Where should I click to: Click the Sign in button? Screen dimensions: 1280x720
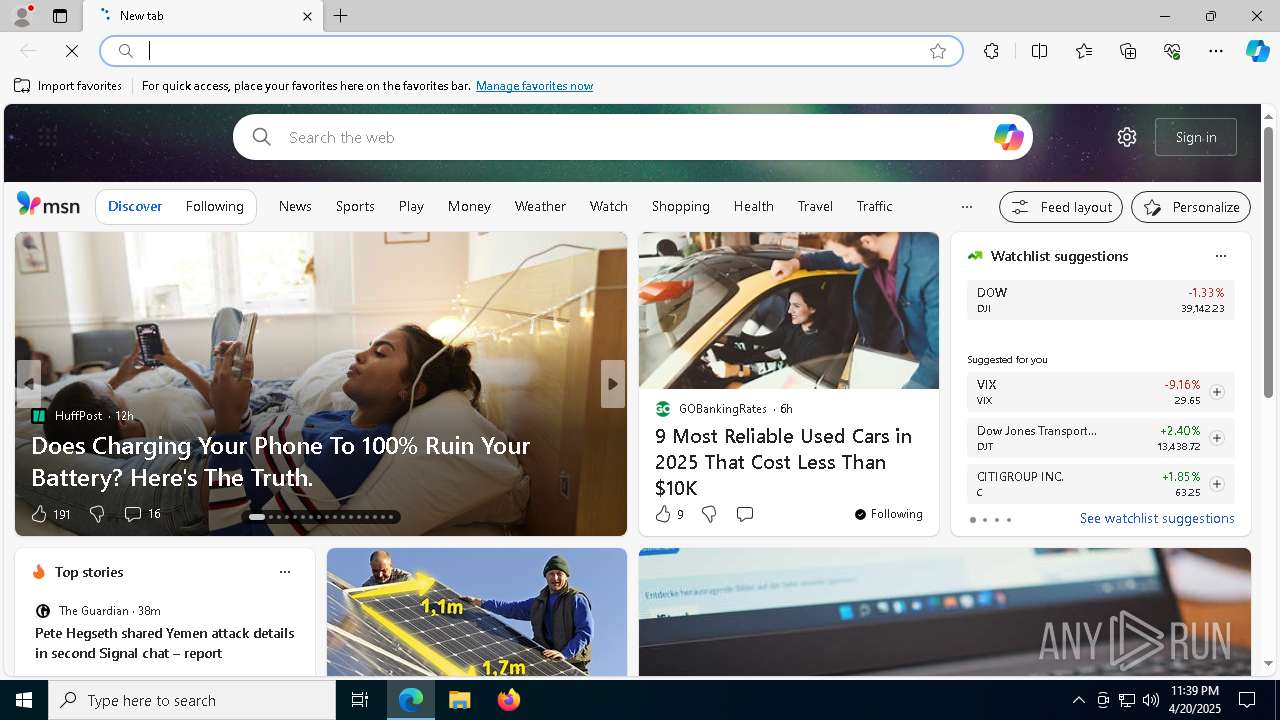click(1196, 137)
